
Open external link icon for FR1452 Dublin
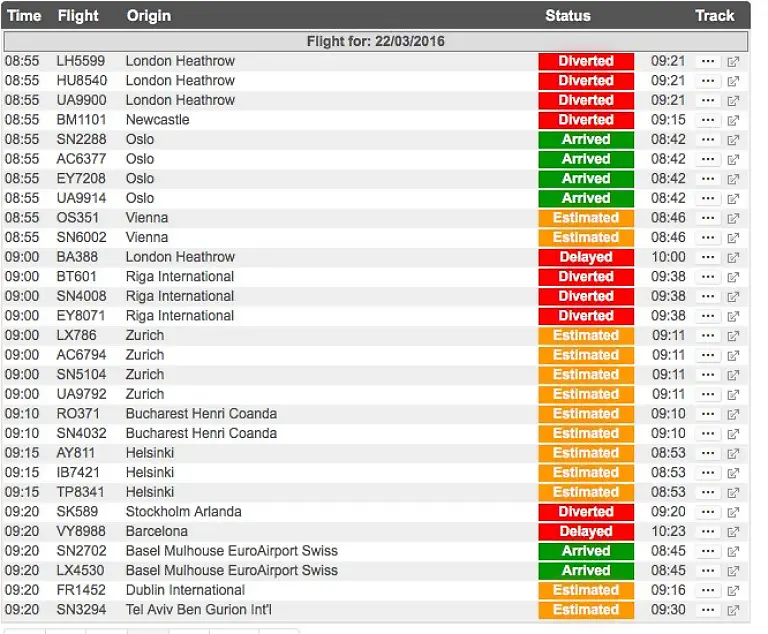click(733, 591)
